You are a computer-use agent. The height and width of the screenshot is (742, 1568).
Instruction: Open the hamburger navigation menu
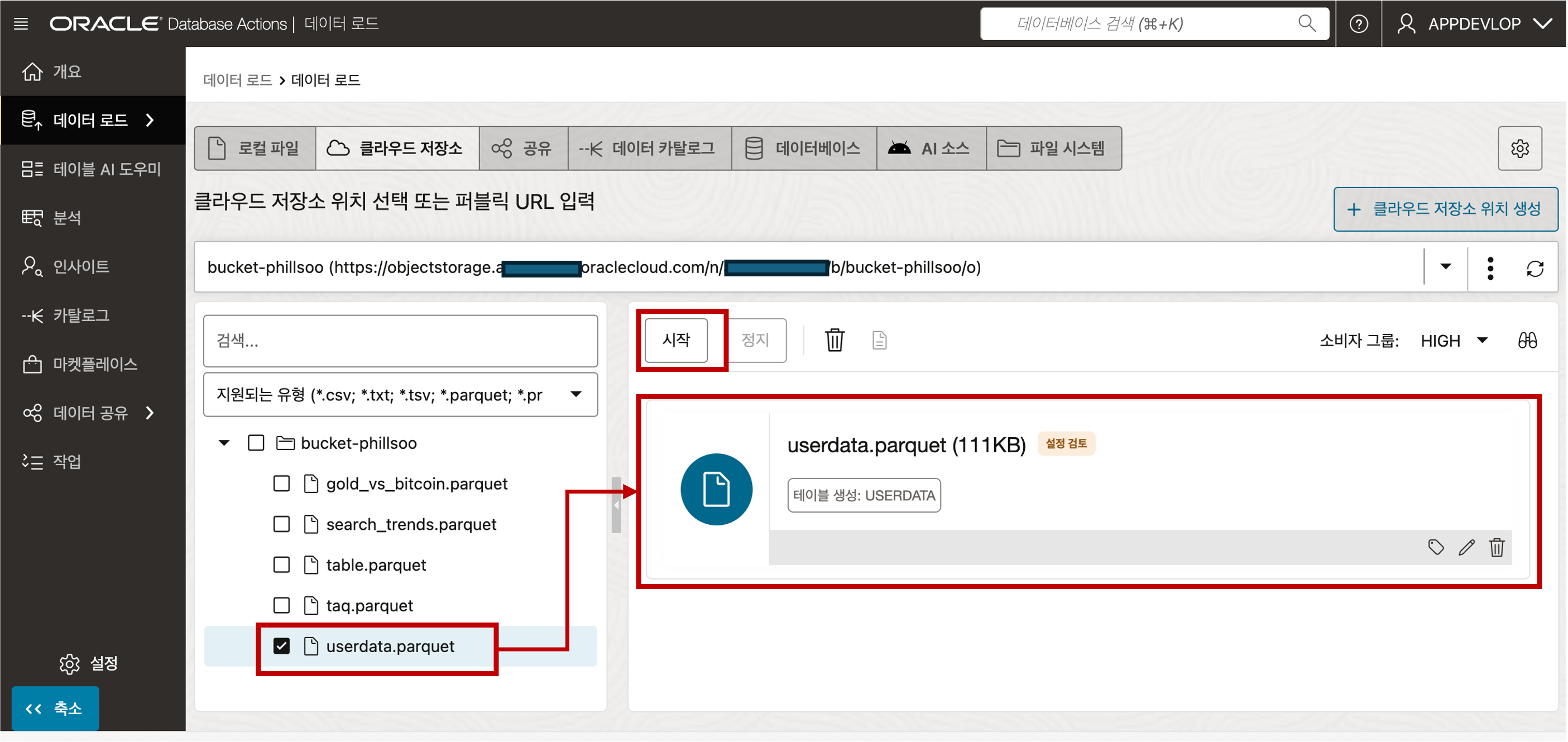(21, 24)
